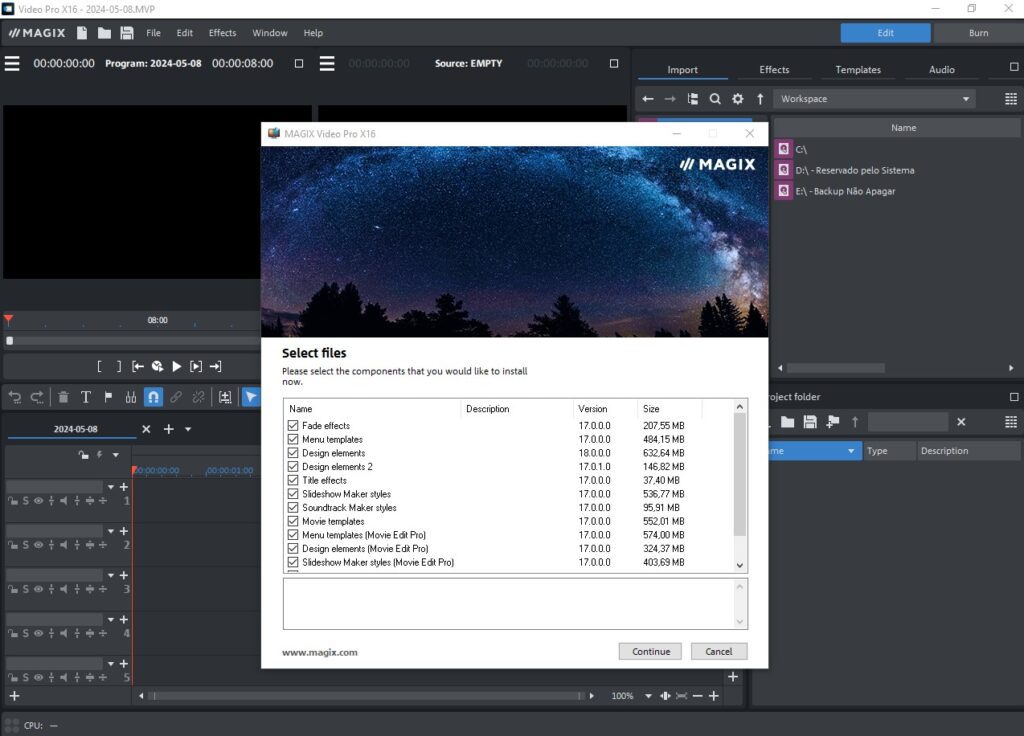Open the media pool settings gear icon
This screenshot has width=1024, height=736.
coord(737,99)
